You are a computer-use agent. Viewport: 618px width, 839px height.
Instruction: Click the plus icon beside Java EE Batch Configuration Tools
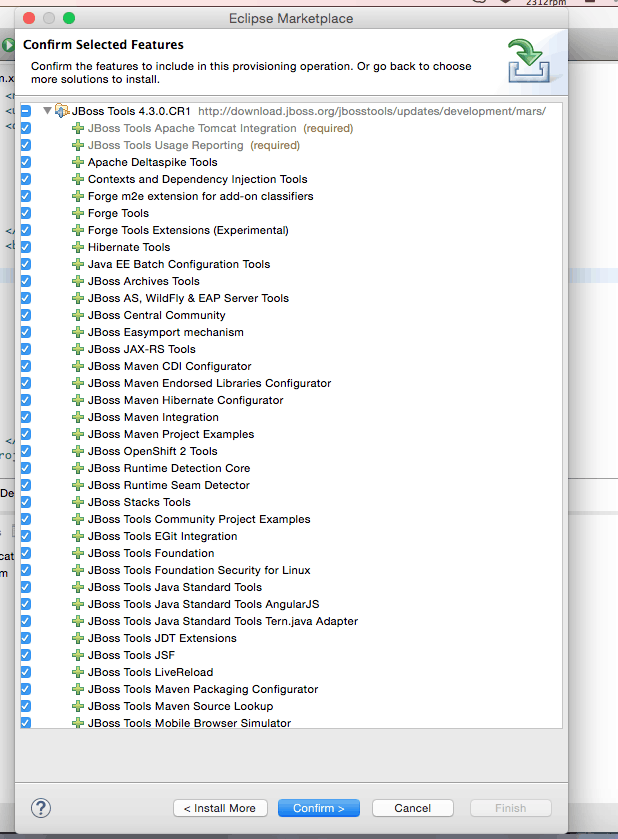click(78, 264)
